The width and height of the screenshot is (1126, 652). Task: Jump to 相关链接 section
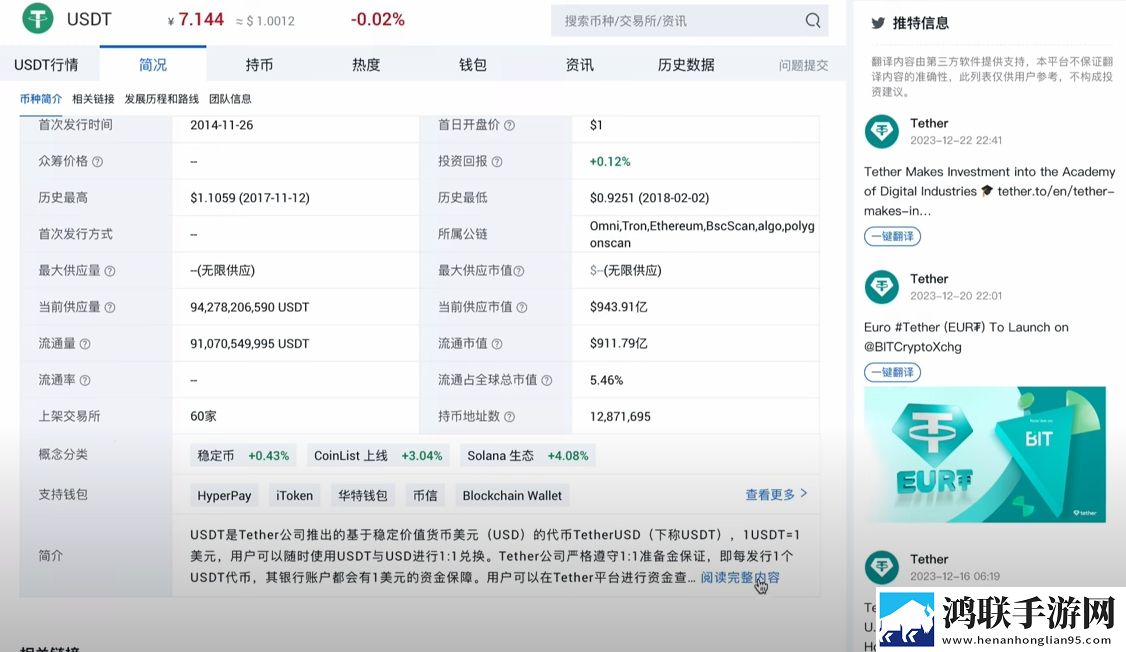pyautogui.click(x=93, y=98)
